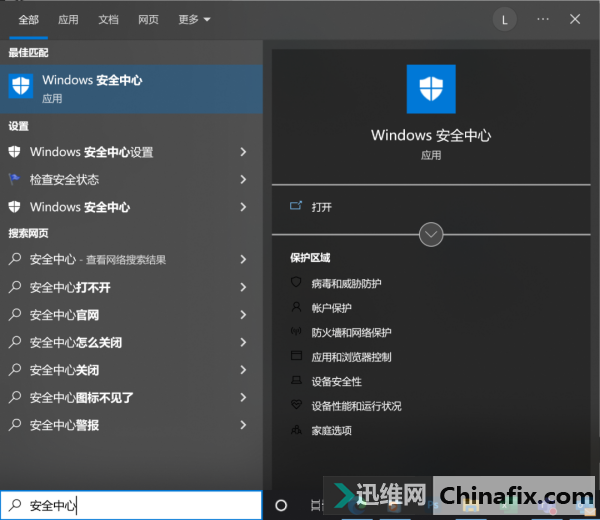Viewport: 600px width, 520px height.
Task: Click the search icon beside 安全中心官网
Action: [15, 314]
